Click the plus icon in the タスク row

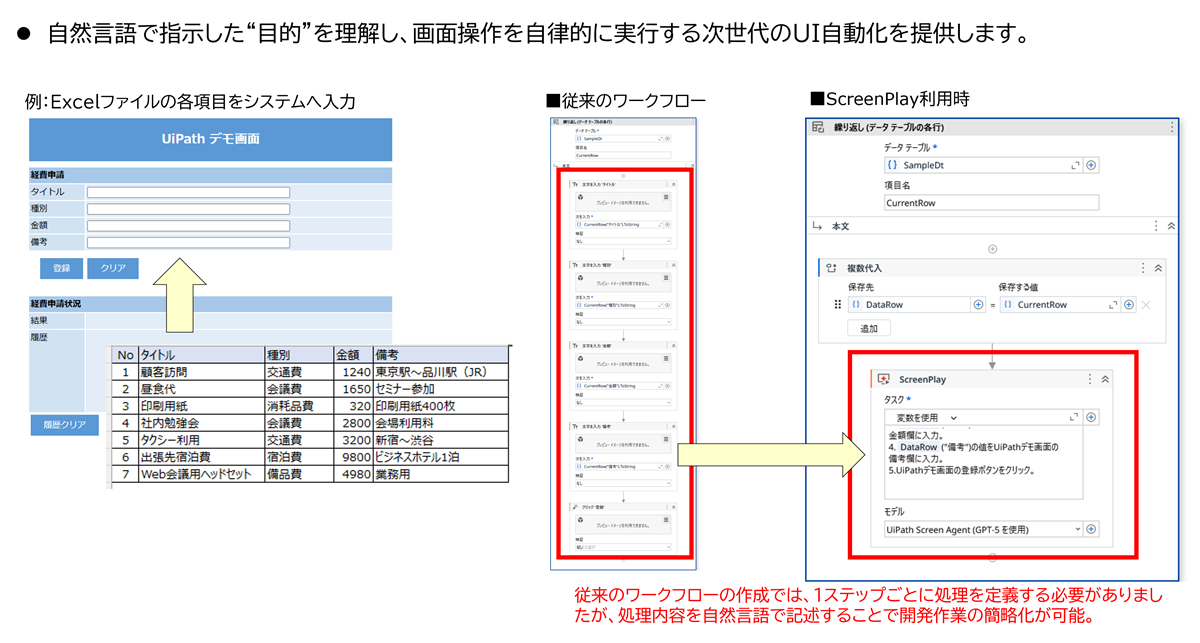click(1092, 417)
